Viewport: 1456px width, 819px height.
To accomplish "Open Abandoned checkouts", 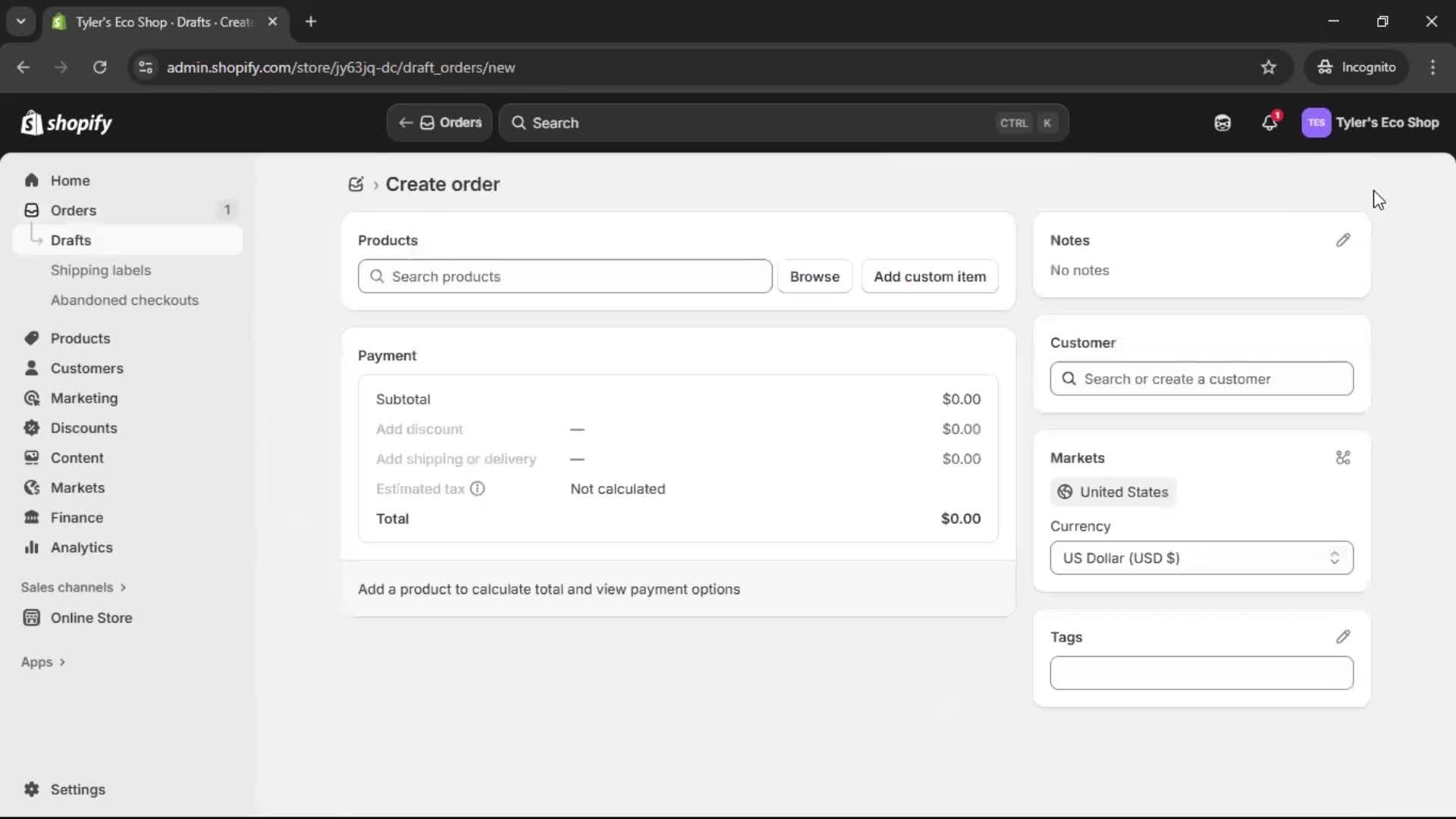I will click(x=124, y=300).
